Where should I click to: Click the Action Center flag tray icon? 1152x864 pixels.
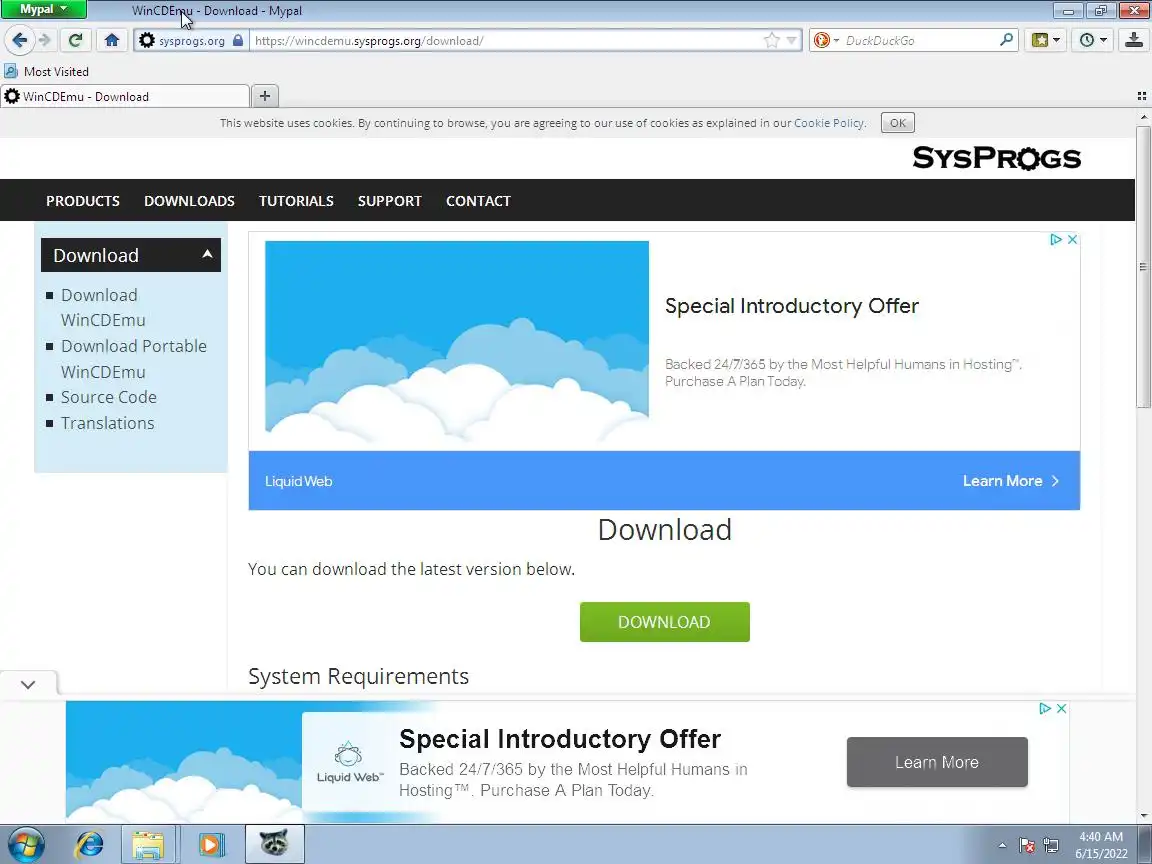coord(1027,846)
